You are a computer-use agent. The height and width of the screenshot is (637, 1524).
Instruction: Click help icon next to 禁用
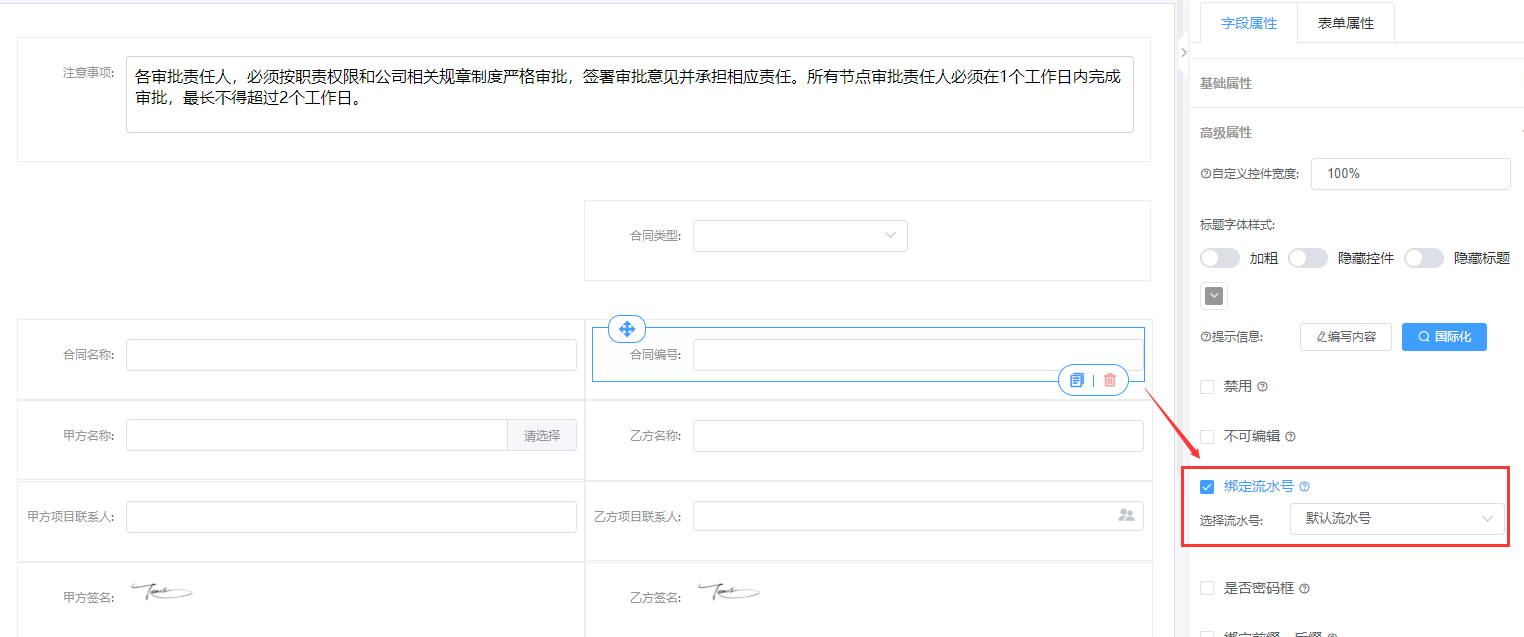point(1262,387)
